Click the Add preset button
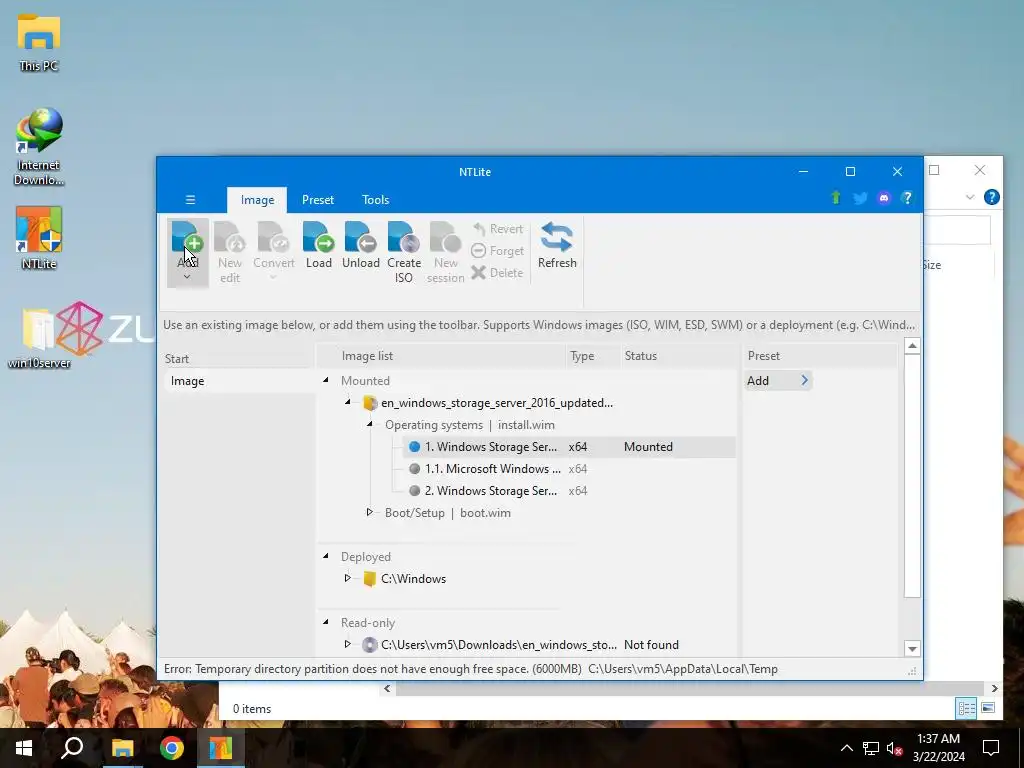 click(x=778, y=381)
